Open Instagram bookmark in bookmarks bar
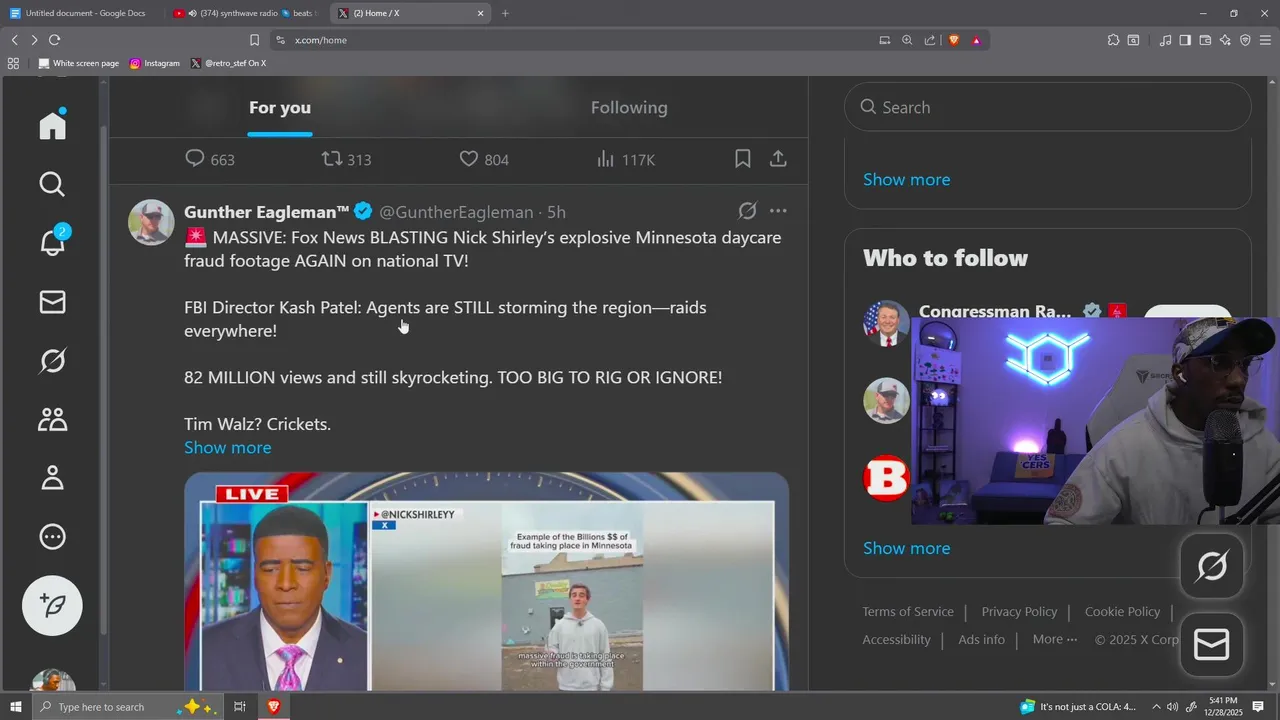Image resolution: width=1280 pixels, height=720 pixels. tap(154, 63)
